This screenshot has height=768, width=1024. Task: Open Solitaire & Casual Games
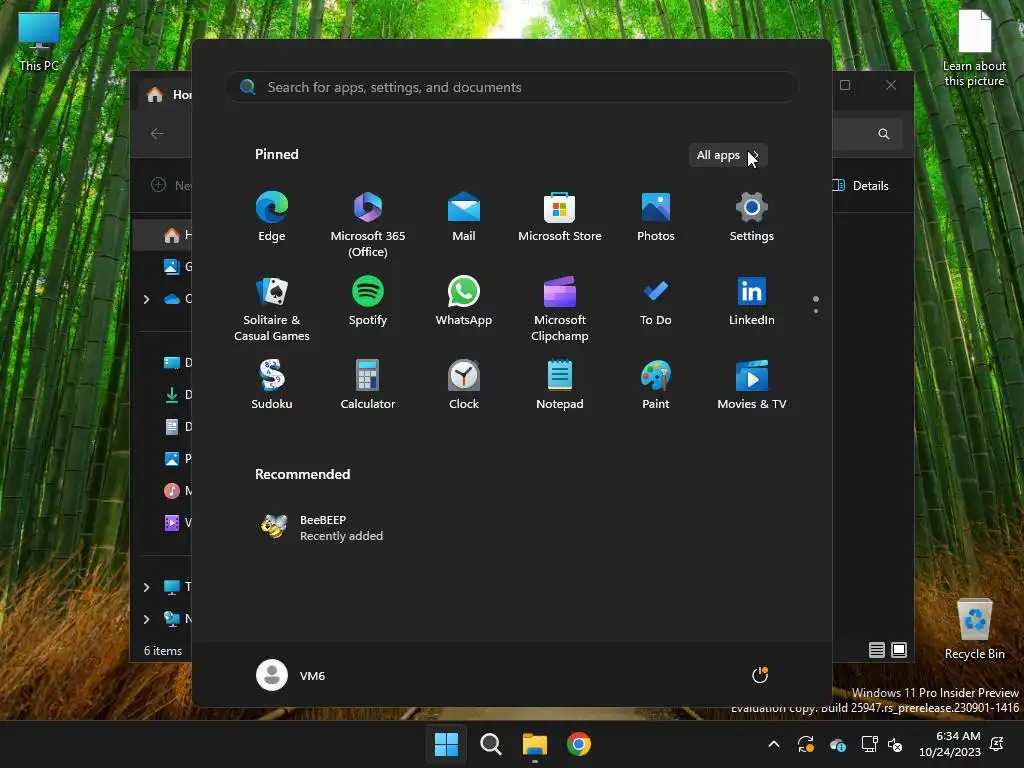pyautogui.click(x=272, y=308)
